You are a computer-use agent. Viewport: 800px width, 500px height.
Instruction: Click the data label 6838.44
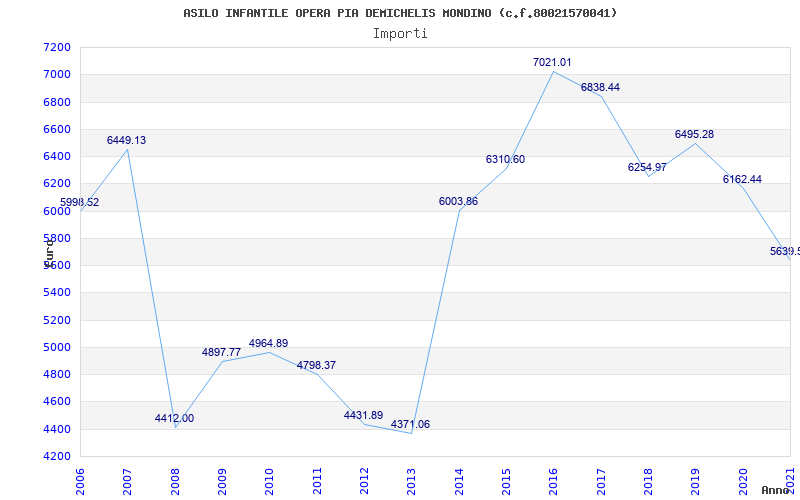coord(600,88)
